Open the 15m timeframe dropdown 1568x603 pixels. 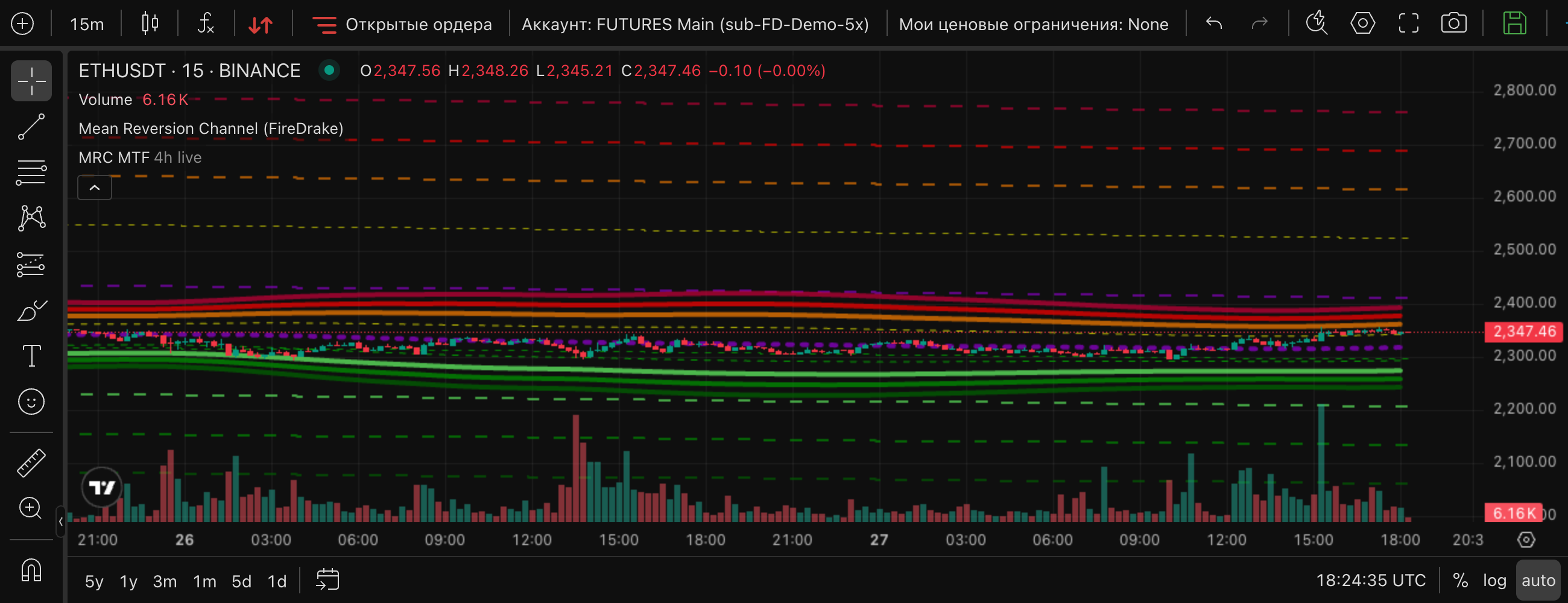[87, 24]
